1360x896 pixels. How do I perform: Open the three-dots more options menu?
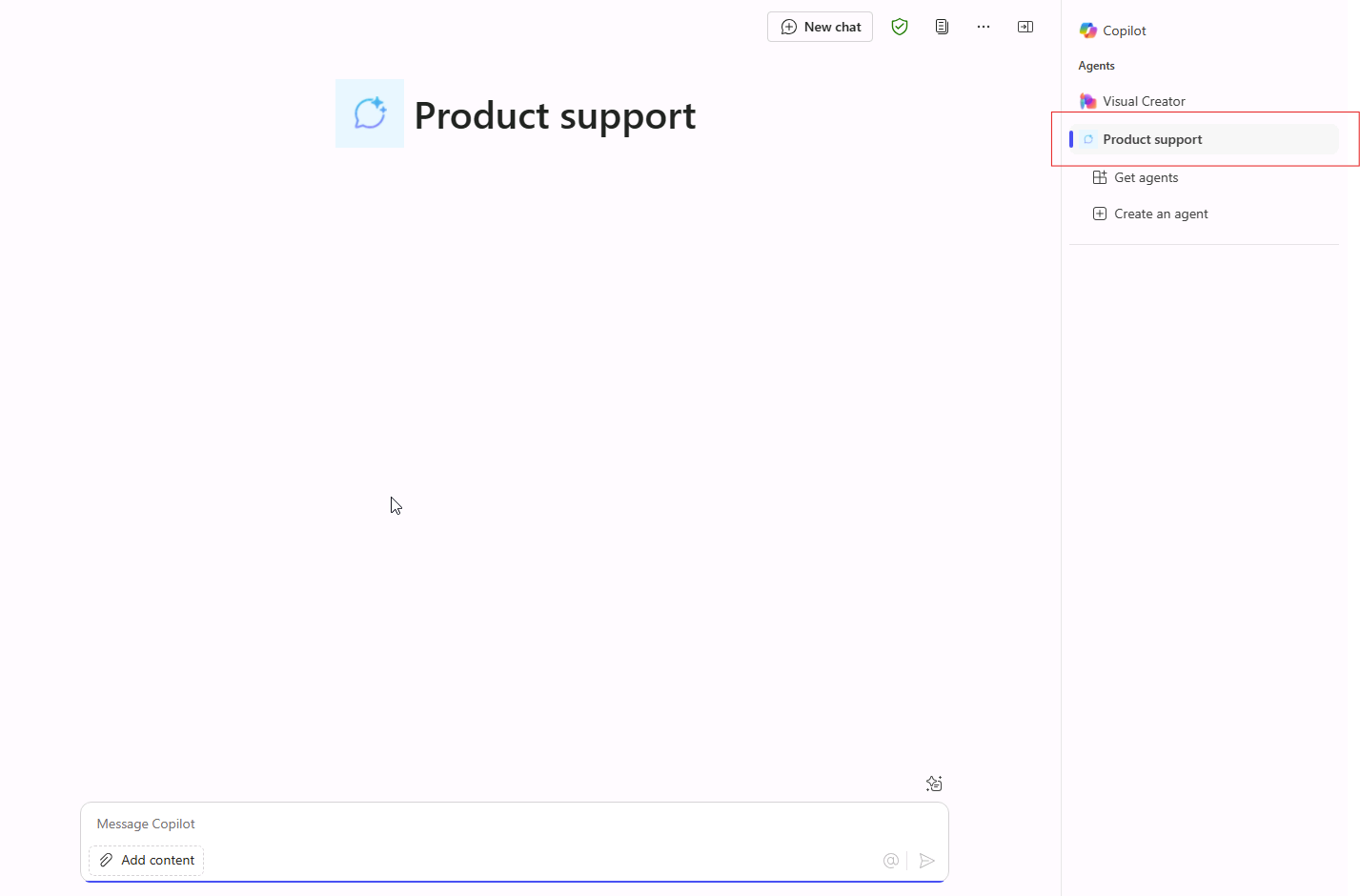[x=984, y=27]
